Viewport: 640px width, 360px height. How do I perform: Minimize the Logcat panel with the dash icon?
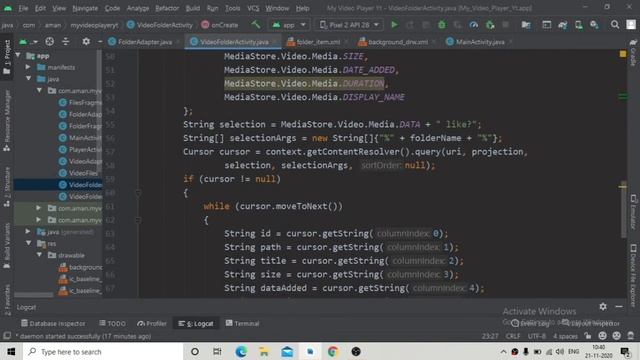[619, 307]
